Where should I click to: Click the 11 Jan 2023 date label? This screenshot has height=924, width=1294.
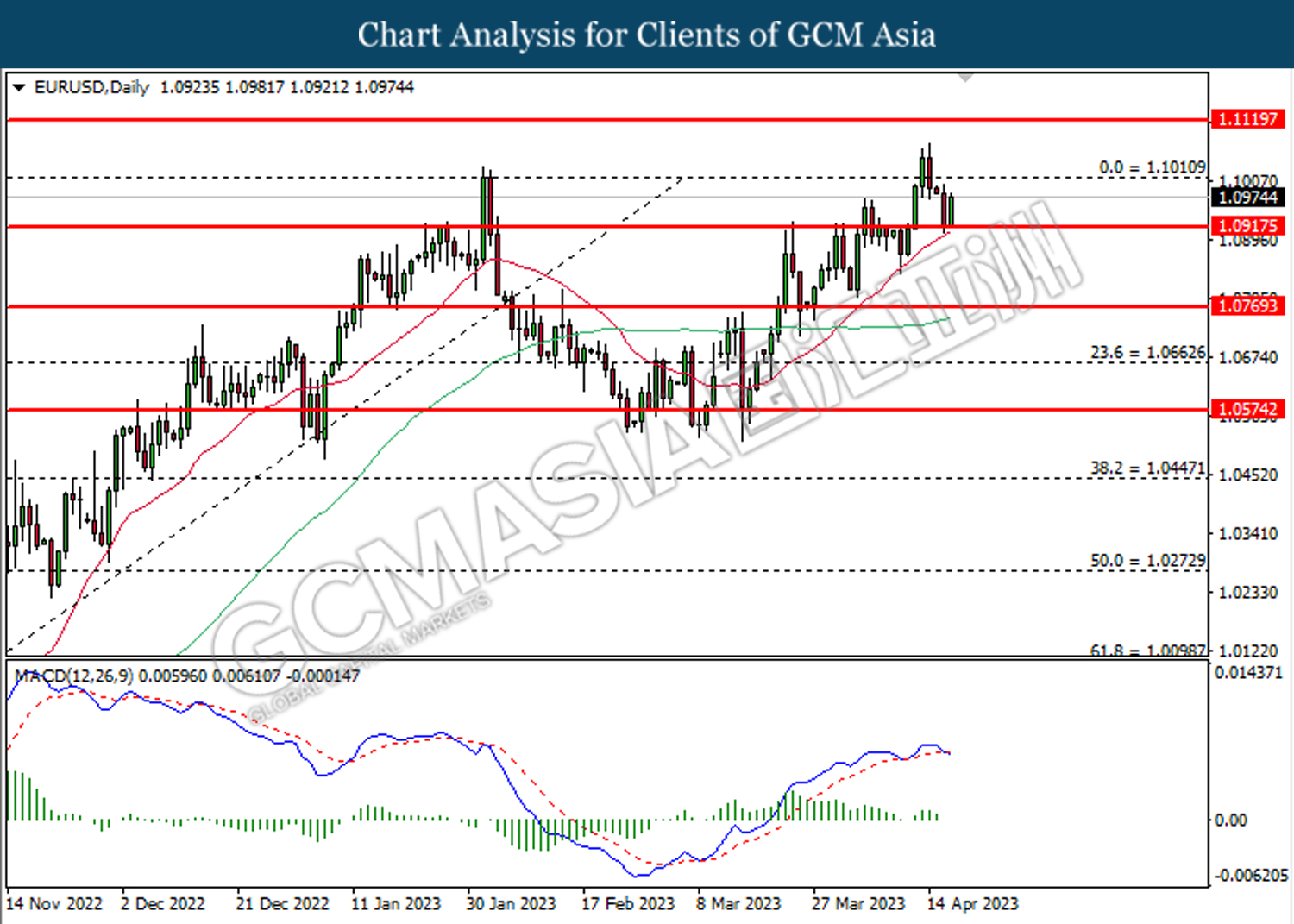click(x=396, y=903)
